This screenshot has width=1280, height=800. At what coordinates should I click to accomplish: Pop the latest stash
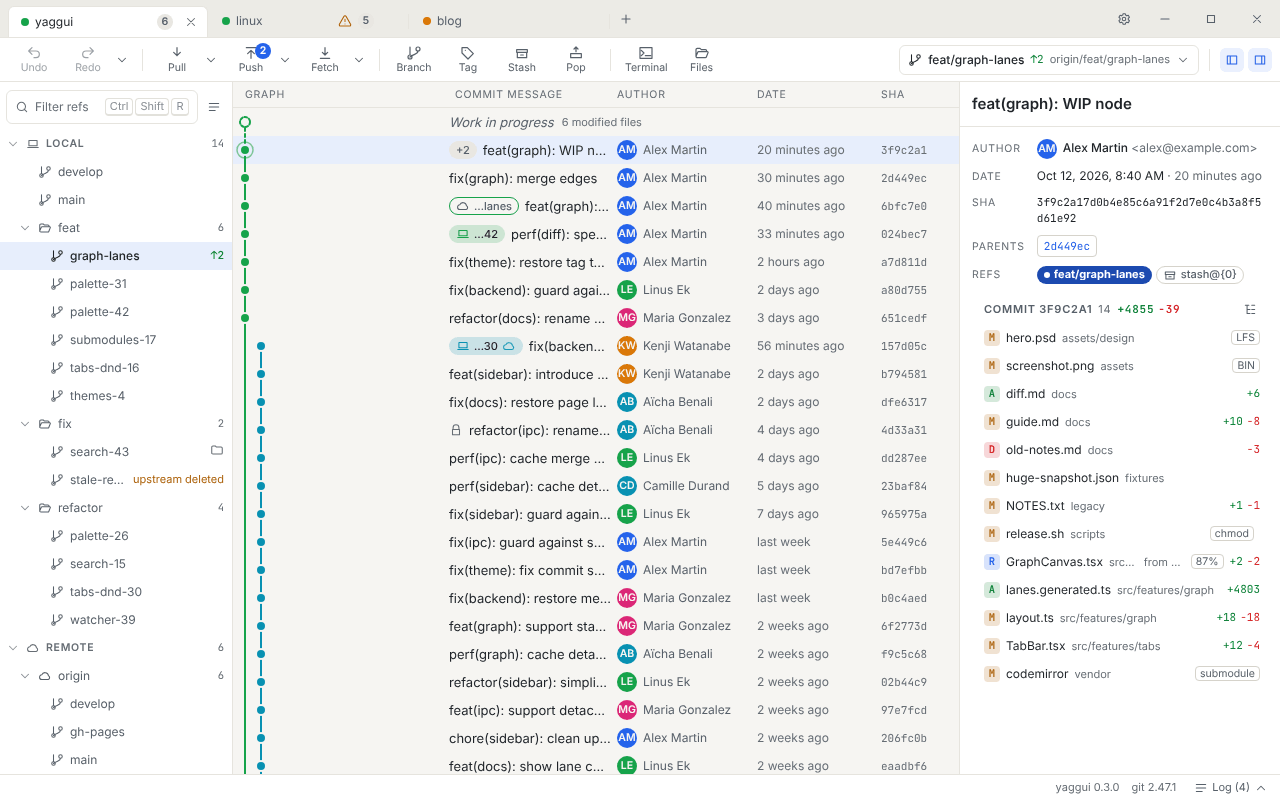coord(576,59)
